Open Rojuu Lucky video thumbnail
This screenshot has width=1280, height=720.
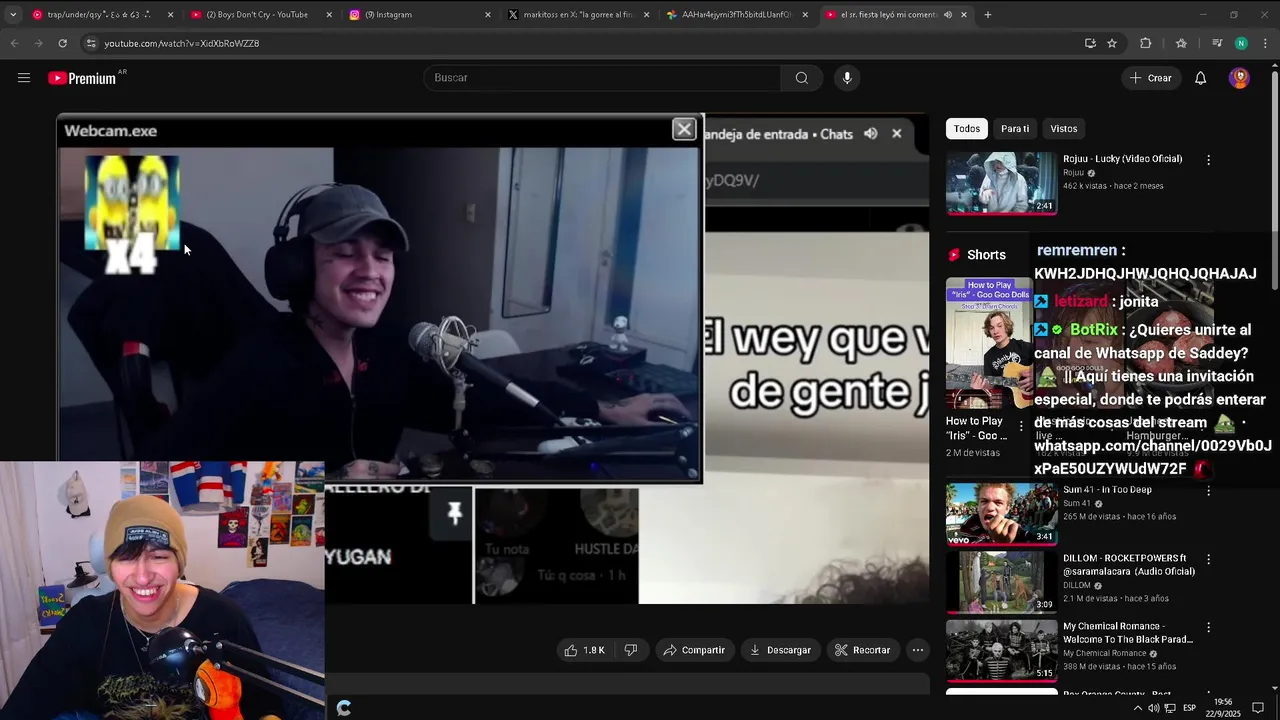point(1001,183)
